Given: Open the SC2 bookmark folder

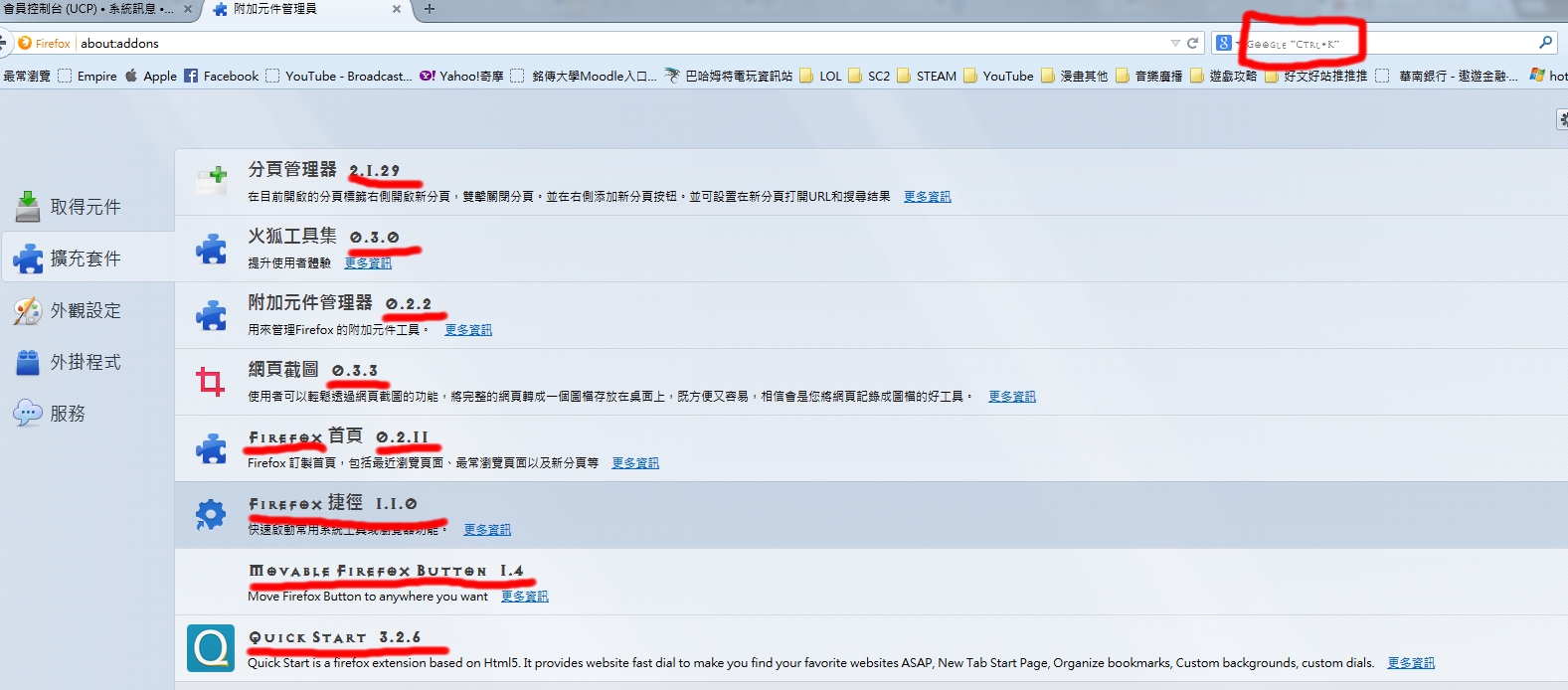Looking at the screenshot, I should click(869, 76).
